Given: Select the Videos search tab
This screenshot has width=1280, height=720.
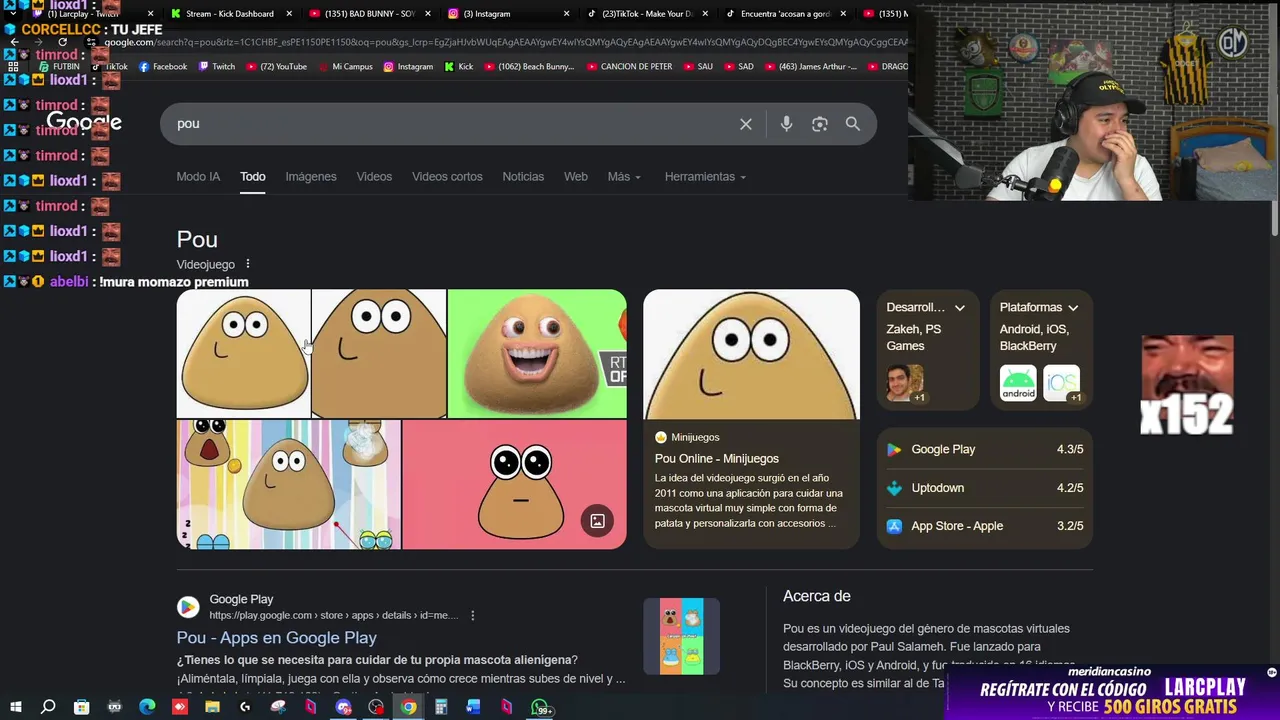Looking at the screenshot, I should (374, 177).
